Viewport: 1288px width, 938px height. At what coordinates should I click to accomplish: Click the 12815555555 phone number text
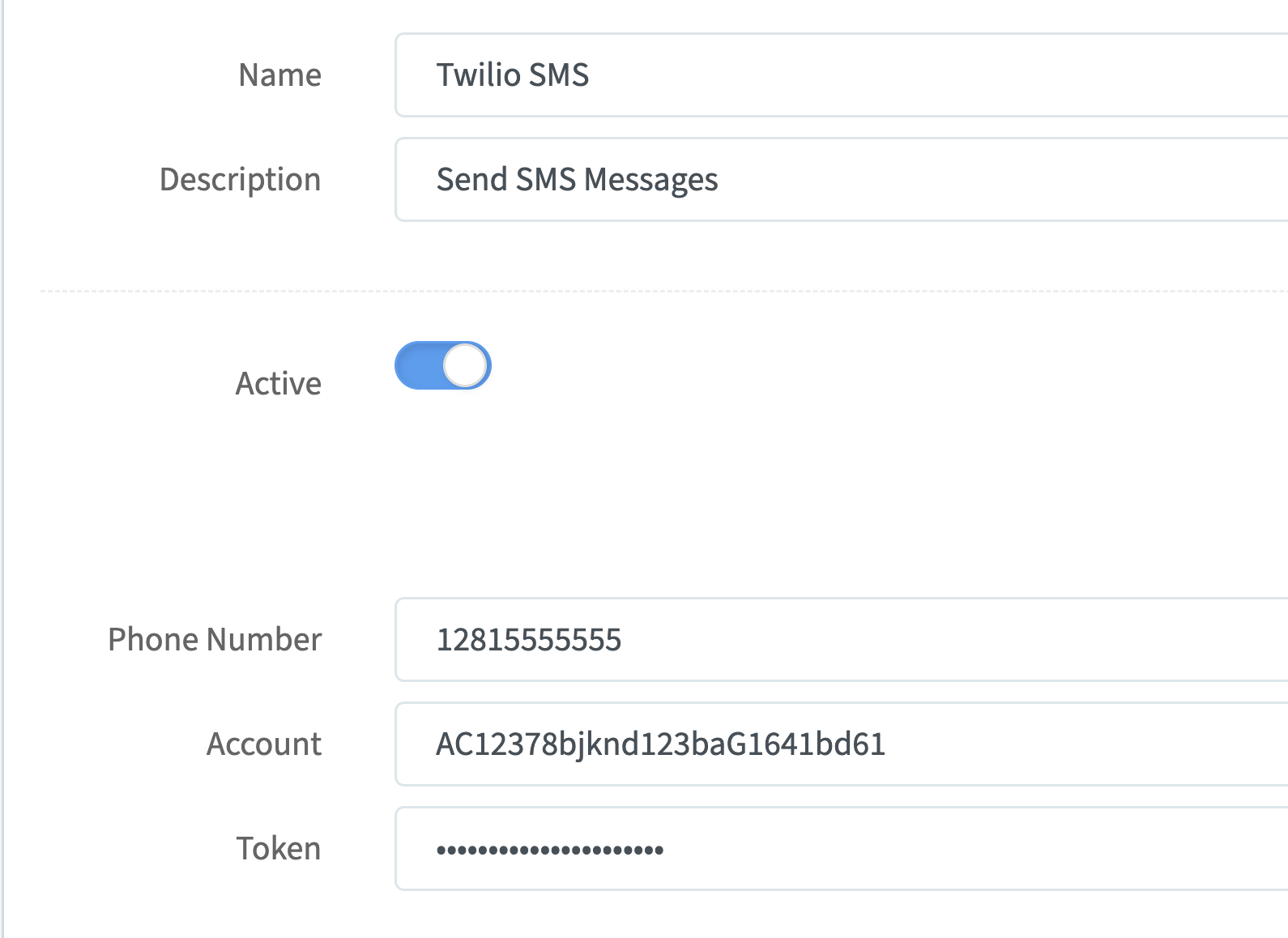[529, 640]
